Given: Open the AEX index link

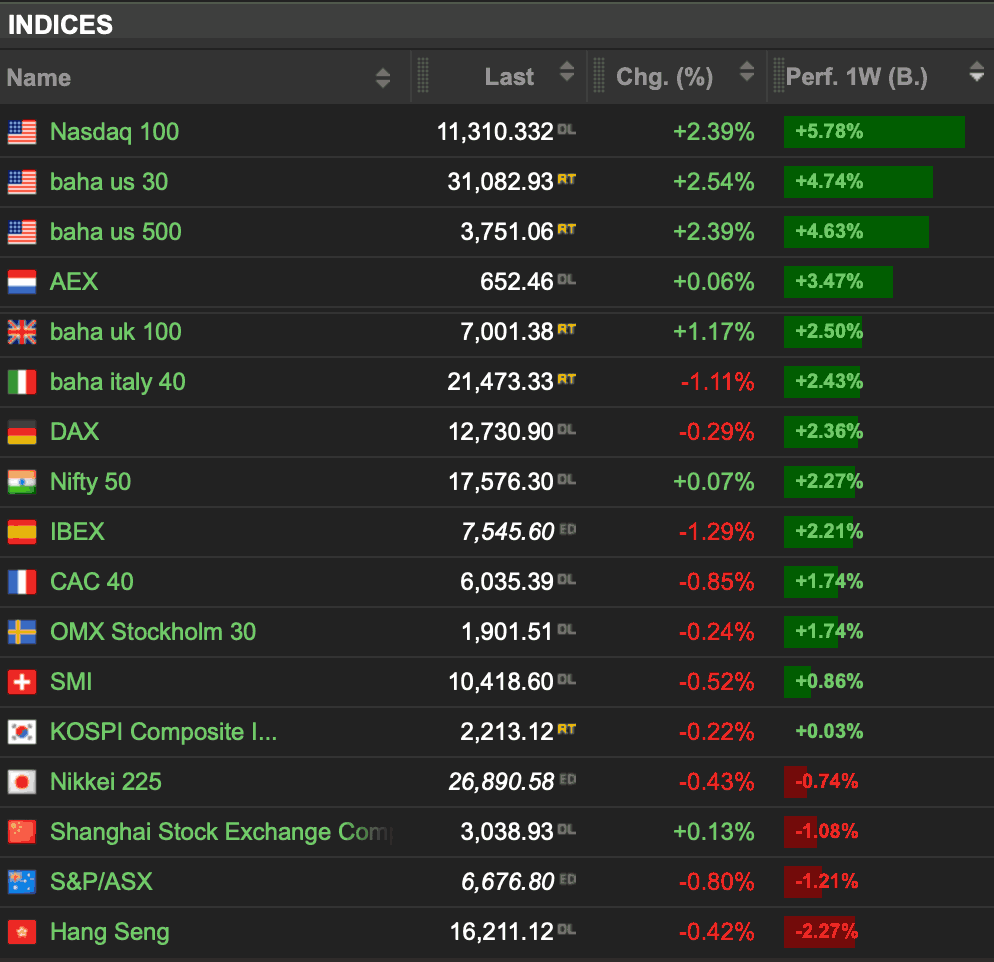Looking at the screenshot, I should point(74,282).
